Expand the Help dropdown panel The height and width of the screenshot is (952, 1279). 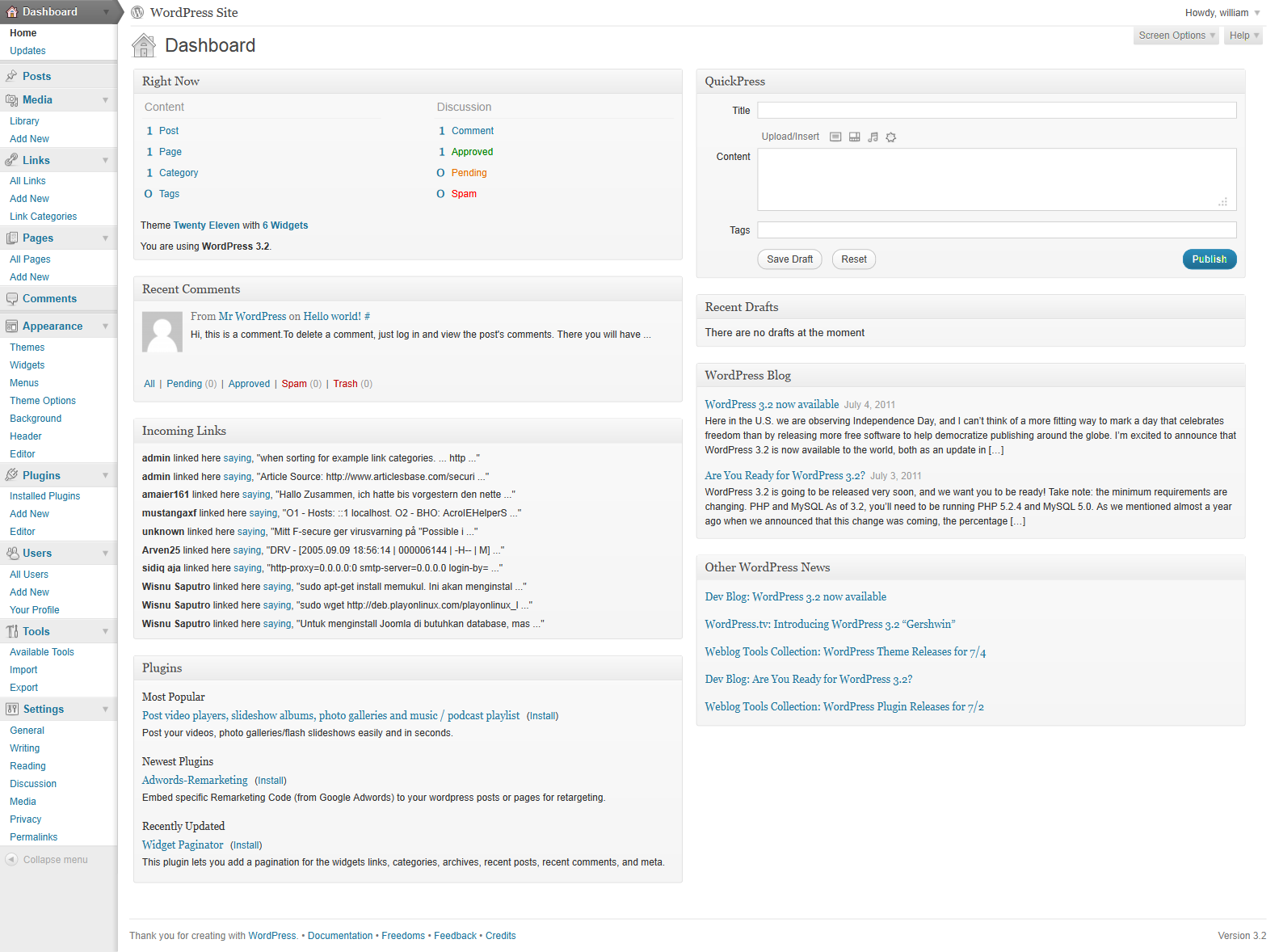1243,36
